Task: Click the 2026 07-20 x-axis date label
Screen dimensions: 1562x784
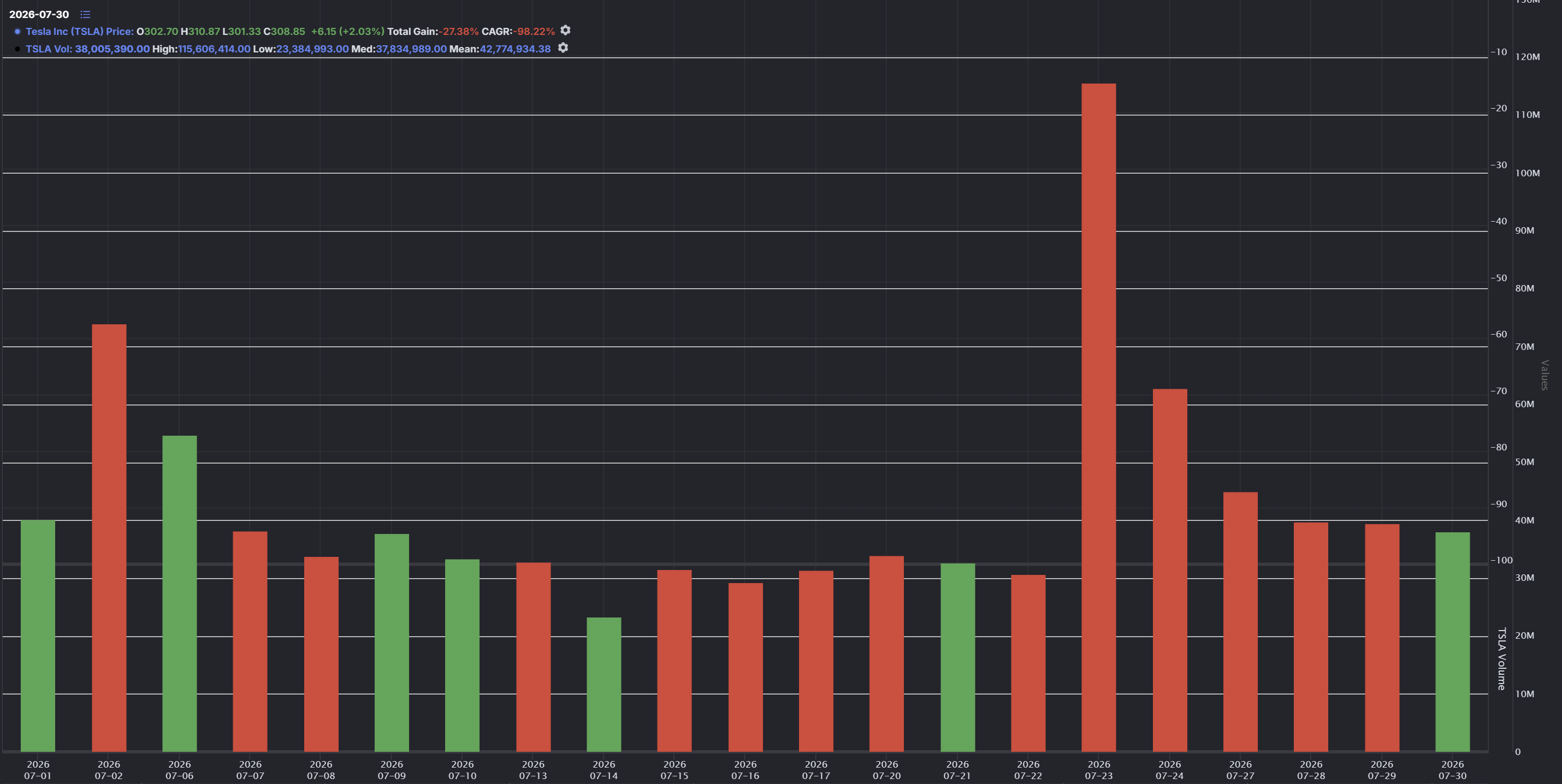Action: click(886, 770)
